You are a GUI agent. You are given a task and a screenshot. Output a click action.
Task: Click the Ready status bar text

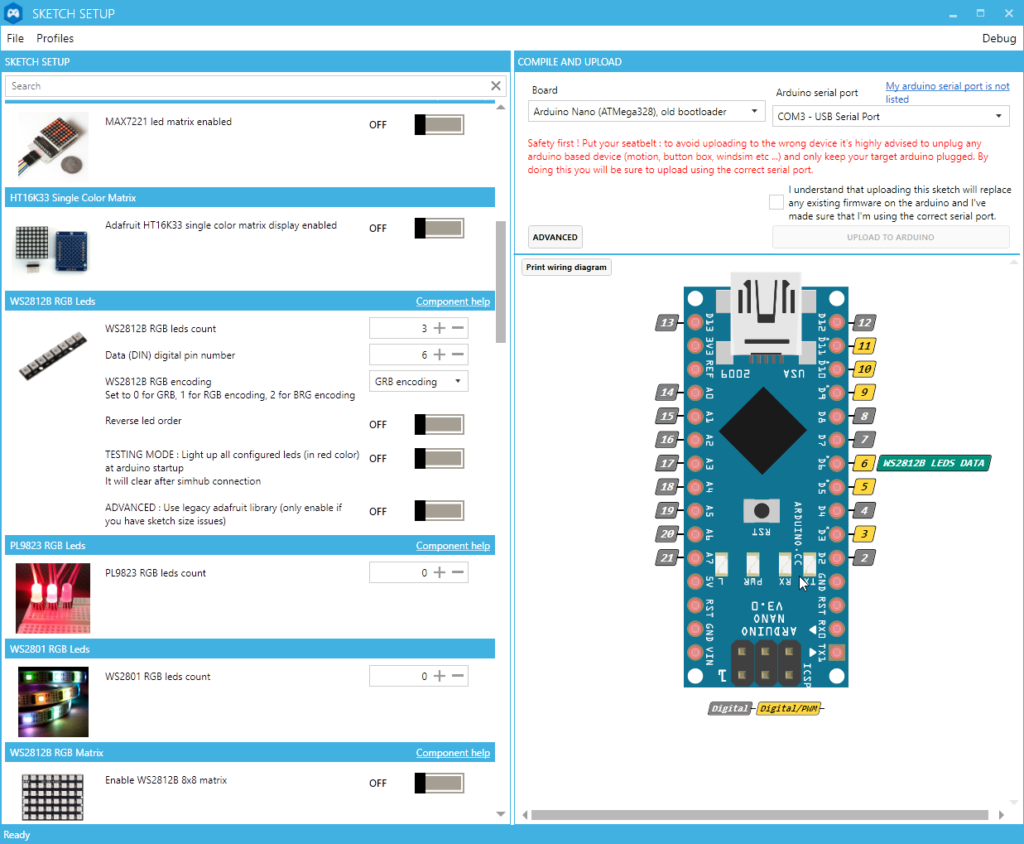tap(16, 835)
